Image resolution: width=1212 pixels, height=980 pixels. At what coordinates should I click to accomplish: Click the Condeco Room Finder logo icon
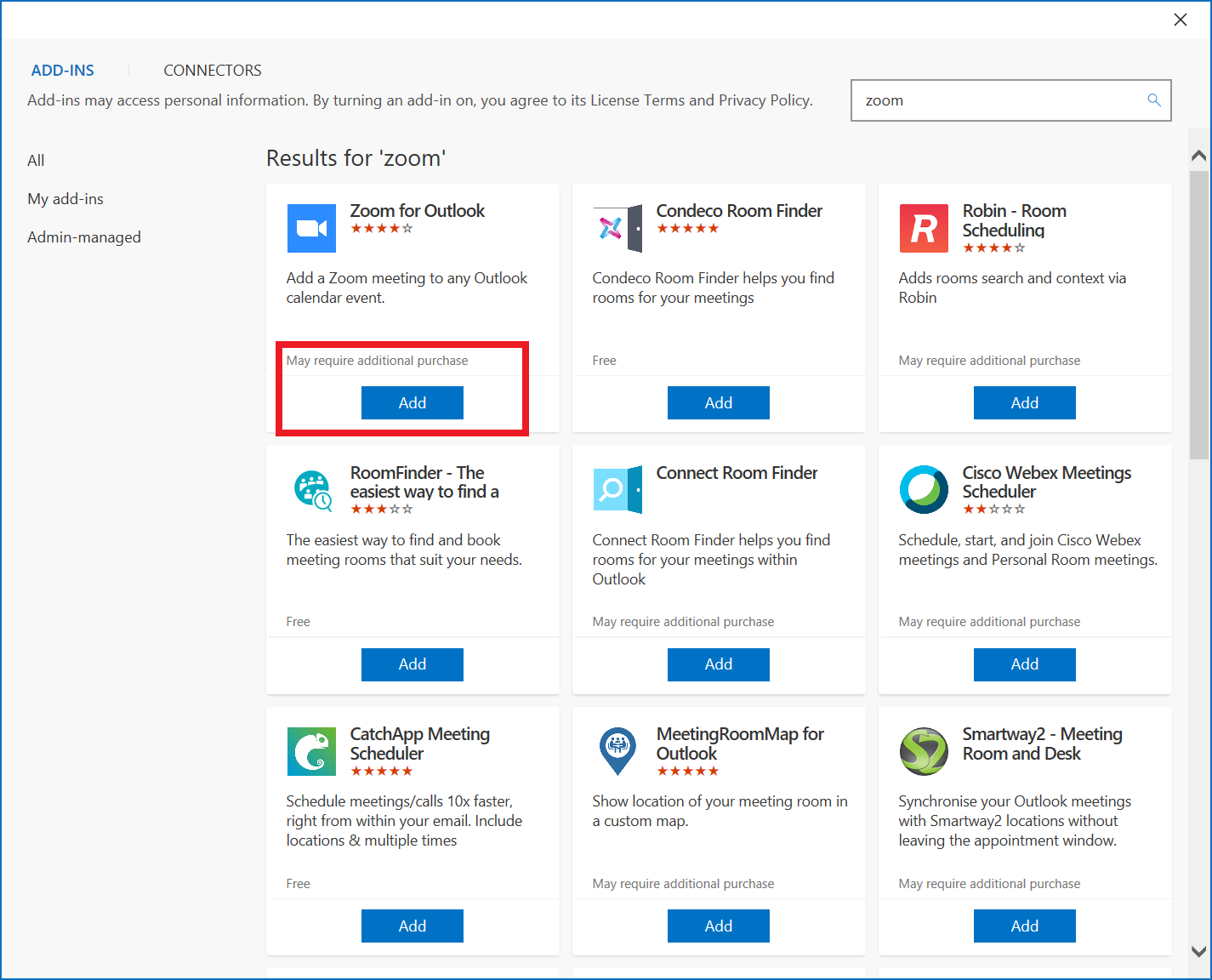[617, 228]
